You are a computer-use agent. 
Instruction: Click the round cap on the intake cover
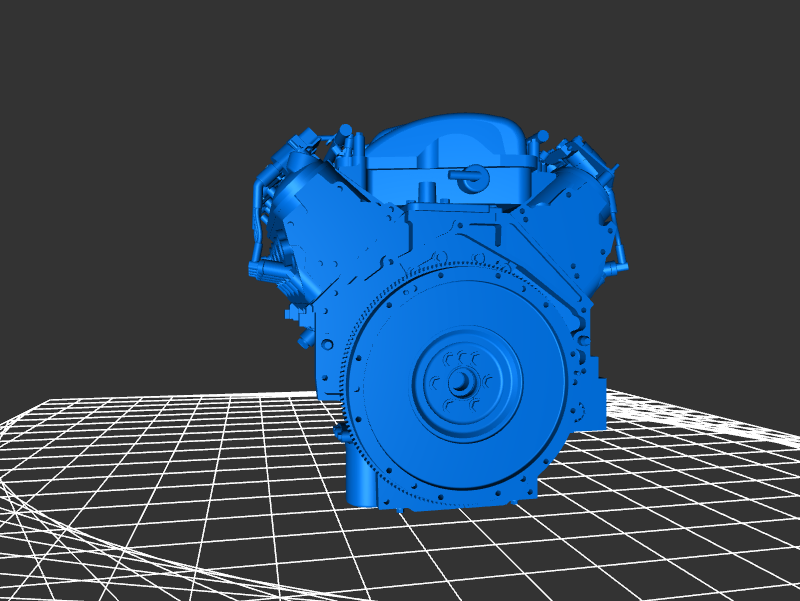[469, 177]
